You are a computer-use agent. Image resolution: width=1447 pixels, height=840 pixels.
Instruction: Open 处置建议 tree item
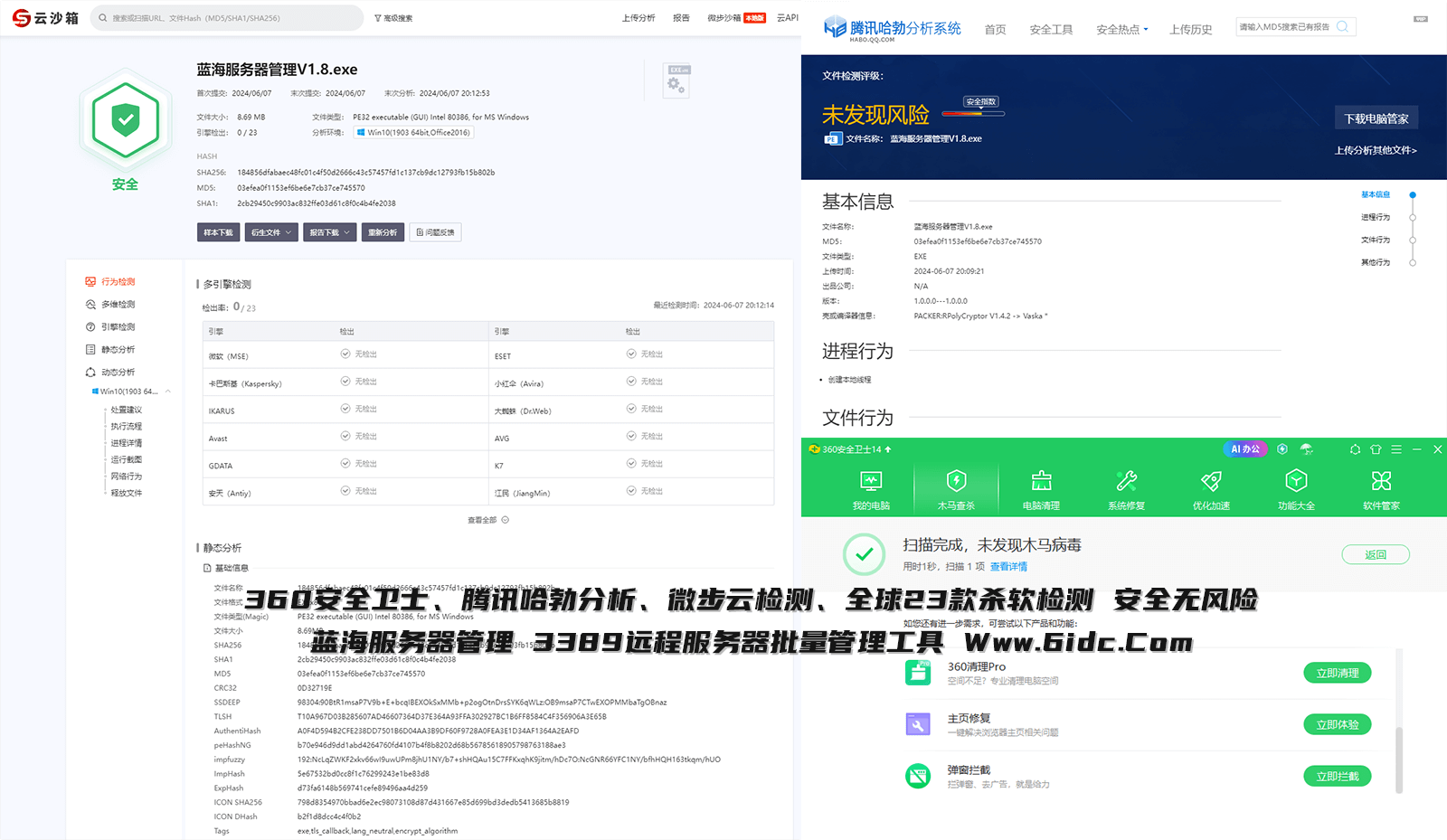click(x=127, y=410)
